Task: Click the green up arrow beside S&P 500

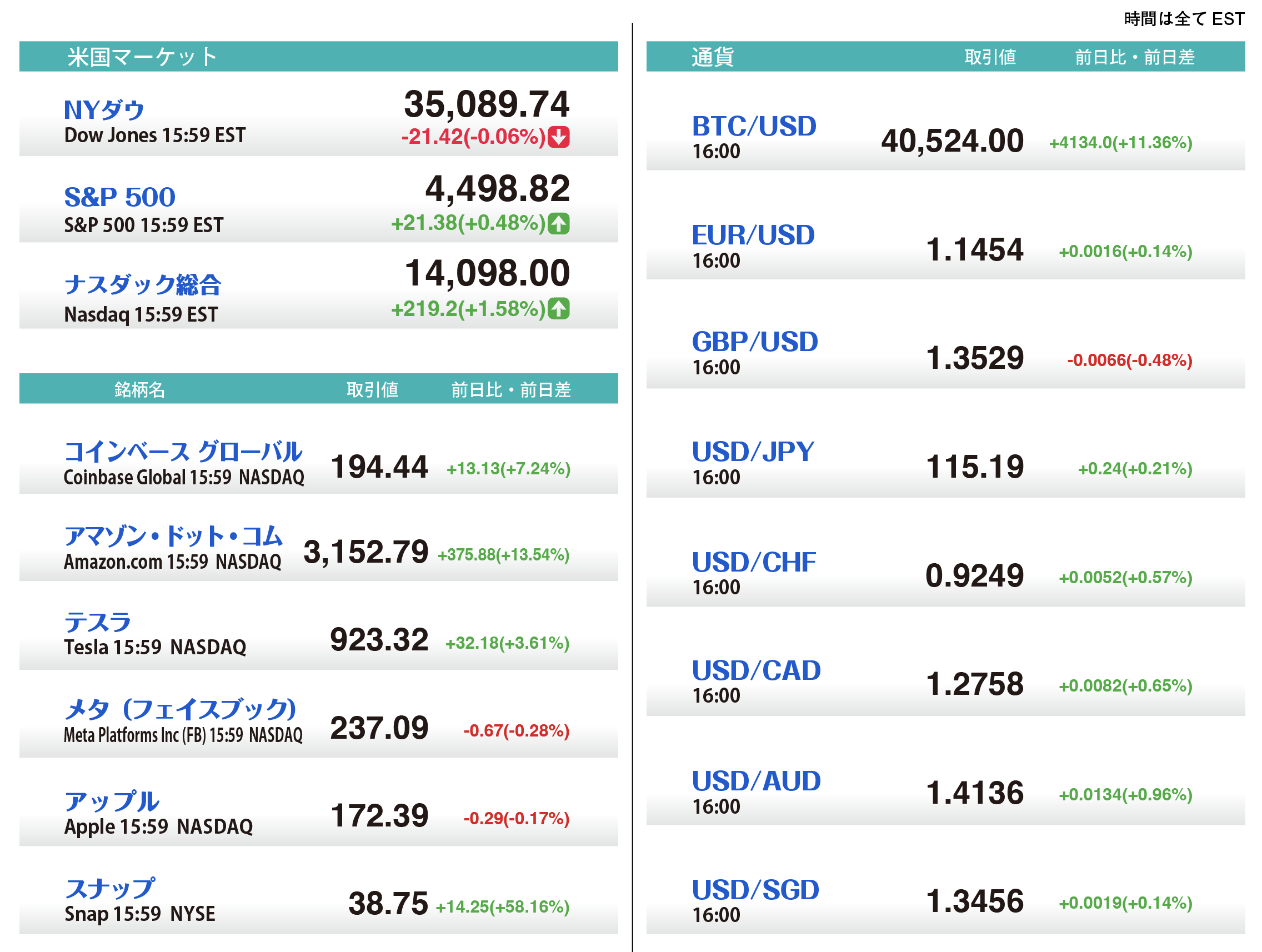Action: click(x=558, y=223)
